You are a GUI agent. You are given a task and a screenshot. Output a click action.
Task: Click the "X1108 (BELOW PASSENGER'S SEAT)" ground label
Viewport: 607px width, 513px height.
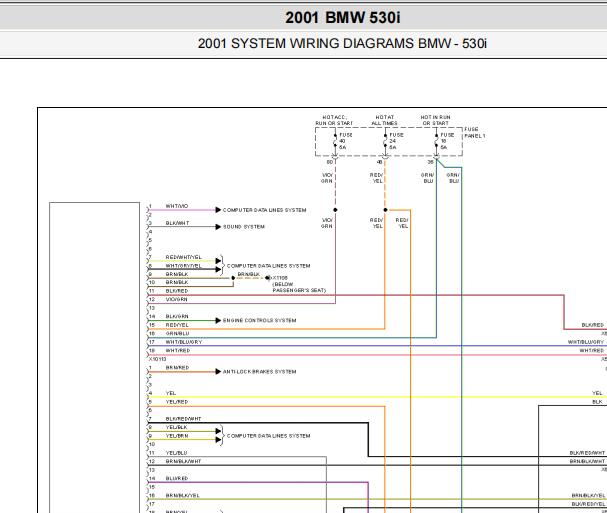(299, 284)
